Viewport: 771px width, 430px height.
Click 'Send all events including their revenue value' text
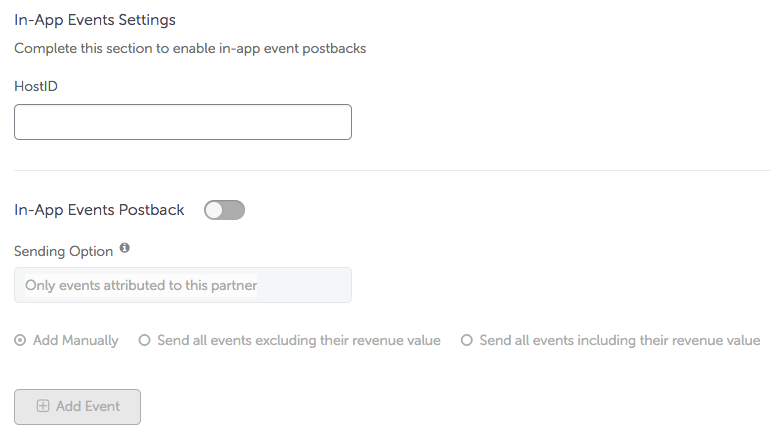[x=620, y=341]
